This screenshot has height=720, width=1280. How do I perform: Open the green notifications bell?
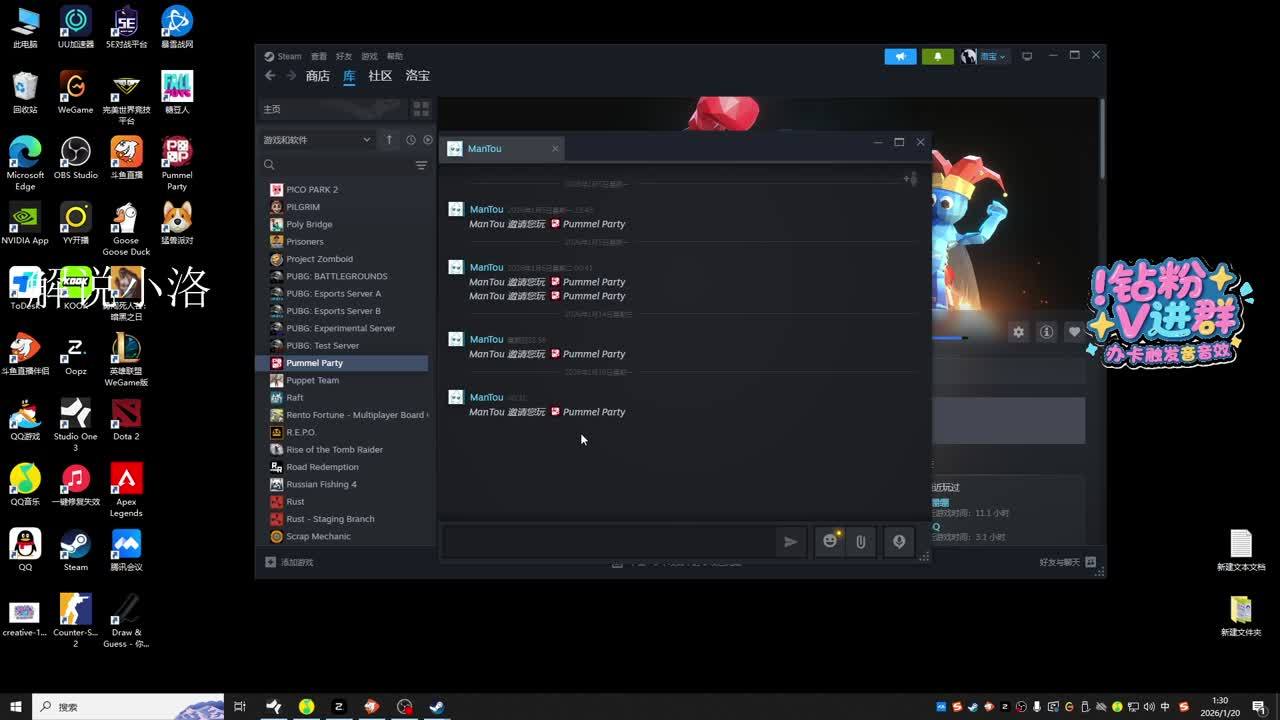pos(937,56)
